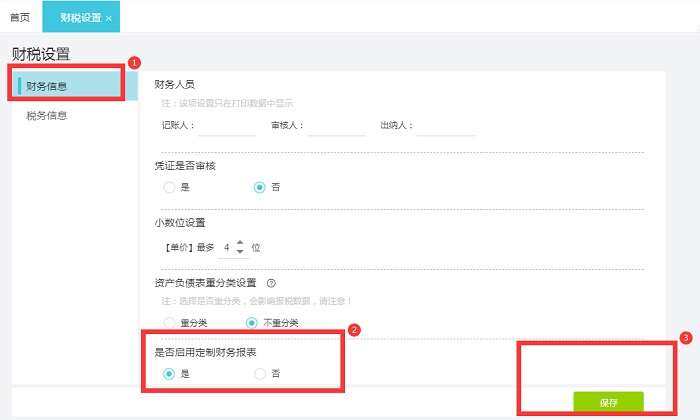Choose 否 under 凭证是否审核
The height and width of the screenshot is (420, 700).
260,187
